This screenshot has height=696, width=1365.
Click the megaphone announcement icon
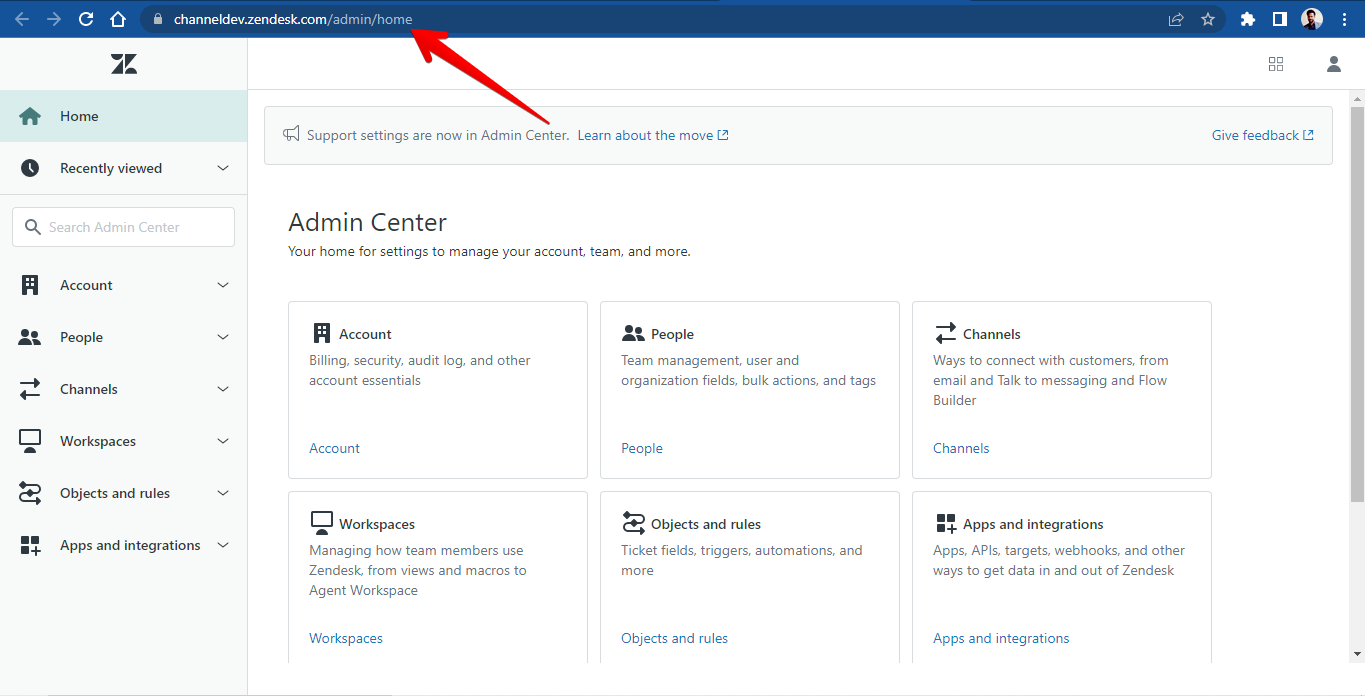click(x=292, y=134)
